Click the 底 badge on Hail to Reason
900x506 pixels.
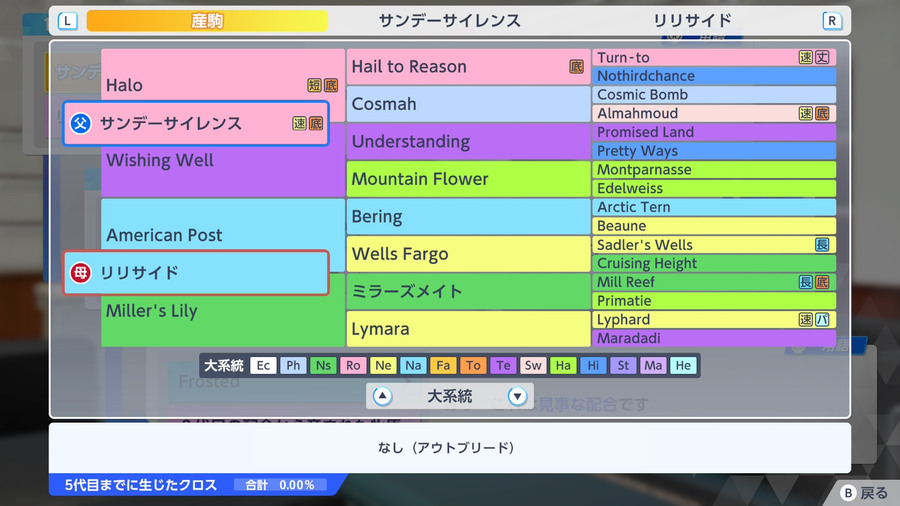(576, 67)
